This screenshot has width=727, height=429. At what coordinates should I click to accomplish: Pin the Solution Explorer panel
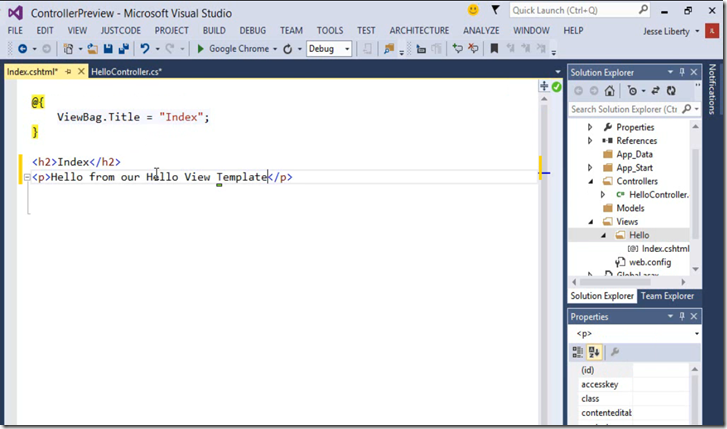click(x=682, y=72)
